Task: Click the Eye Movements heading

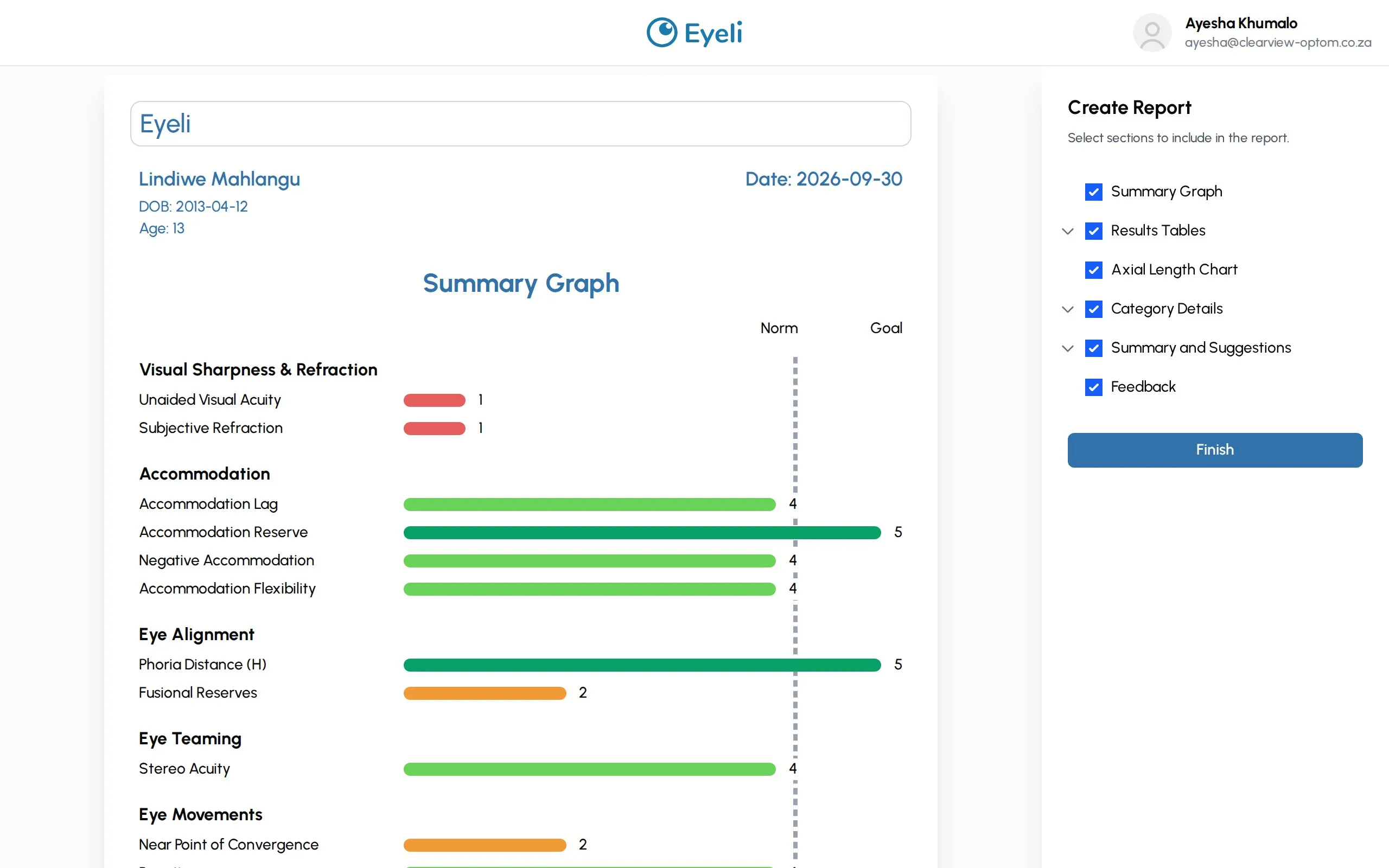Action: click(200, 815)
